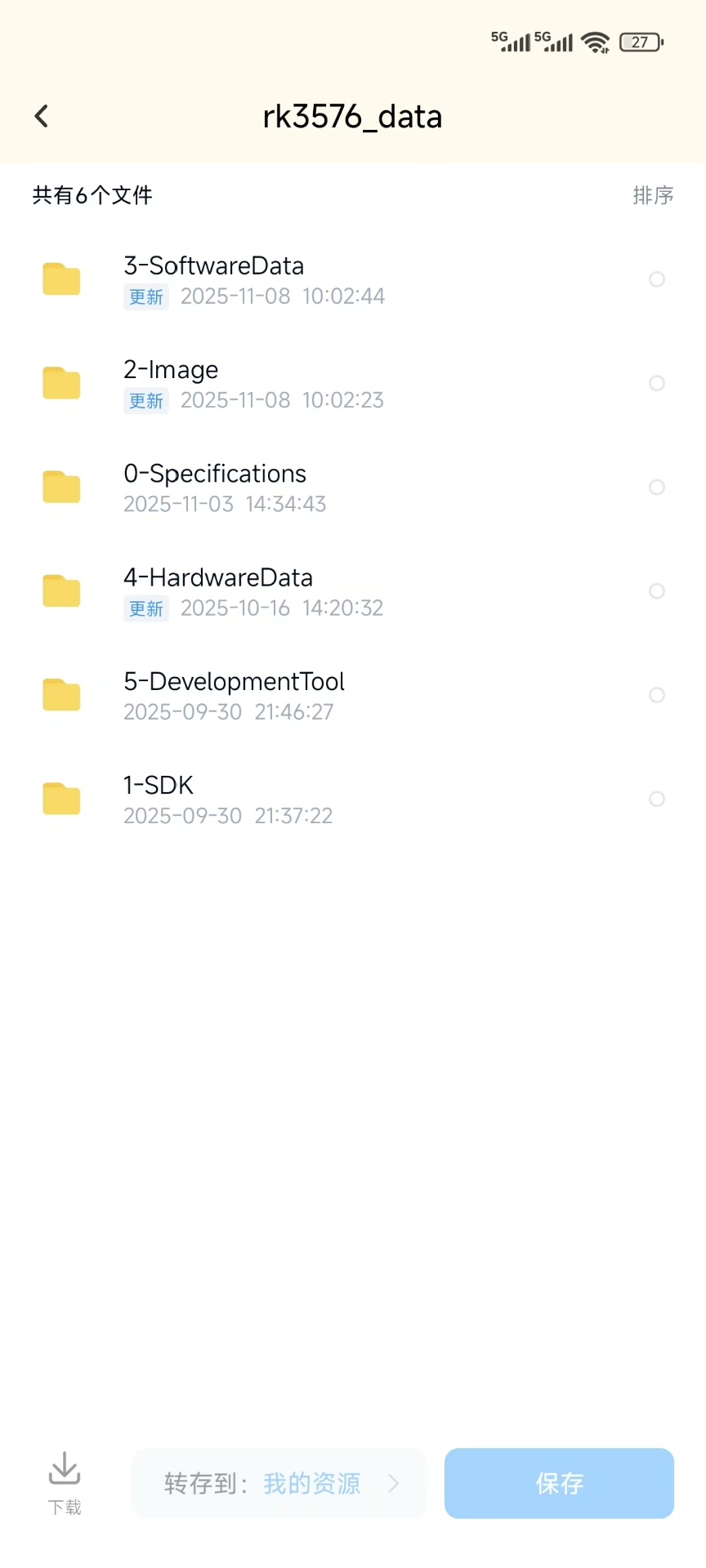The height and width of the screenshot is (1568, 706).
Task: Select the 4-HardwareData radio circle
Action: click(657, 590)
